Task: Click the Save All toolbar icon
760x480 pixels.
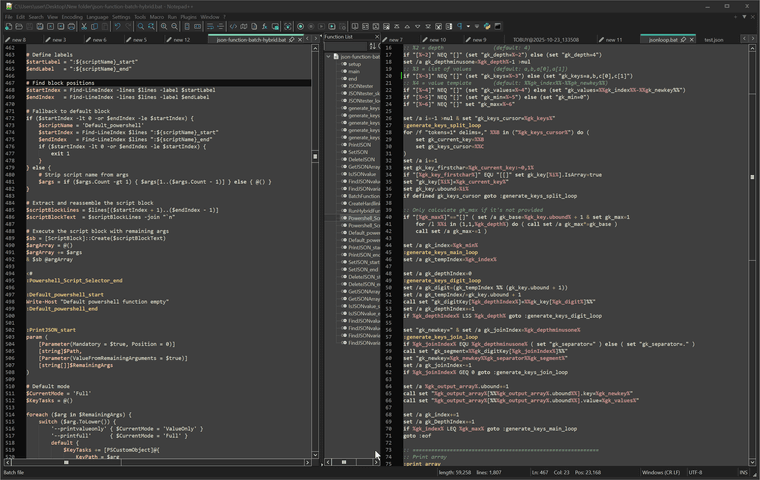Action: pos(40,27)
